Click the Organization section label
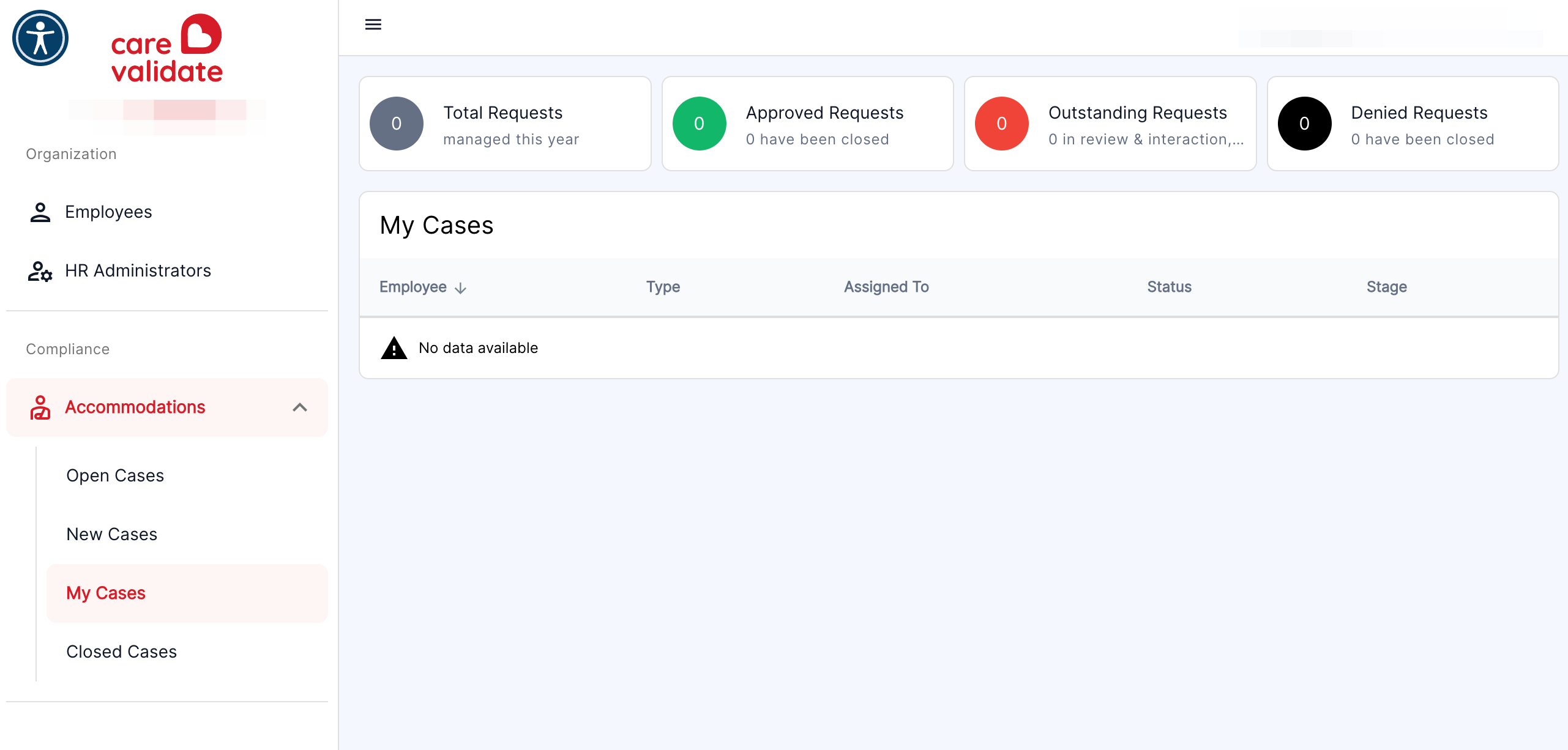Image resolution: width=1568 pixels, height=750 pixels. pos(71,154)
